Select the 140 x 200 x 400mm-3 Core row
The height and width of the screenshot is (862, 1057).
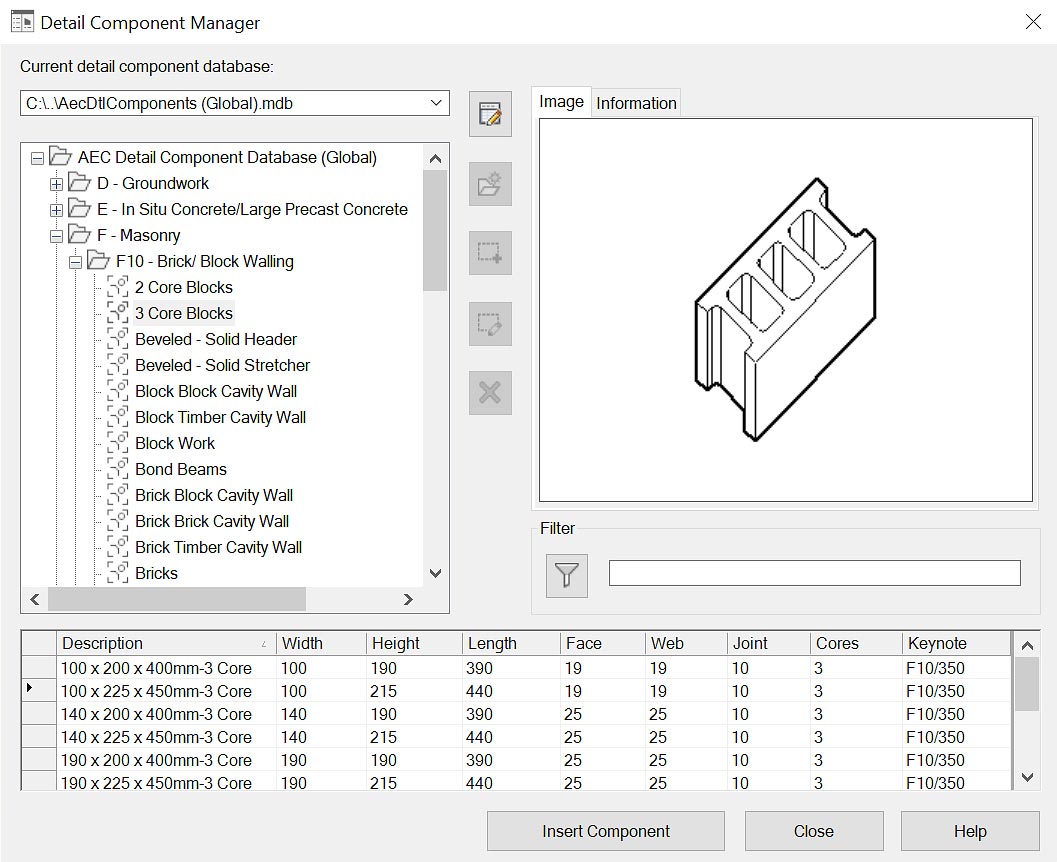pos(157,714)
